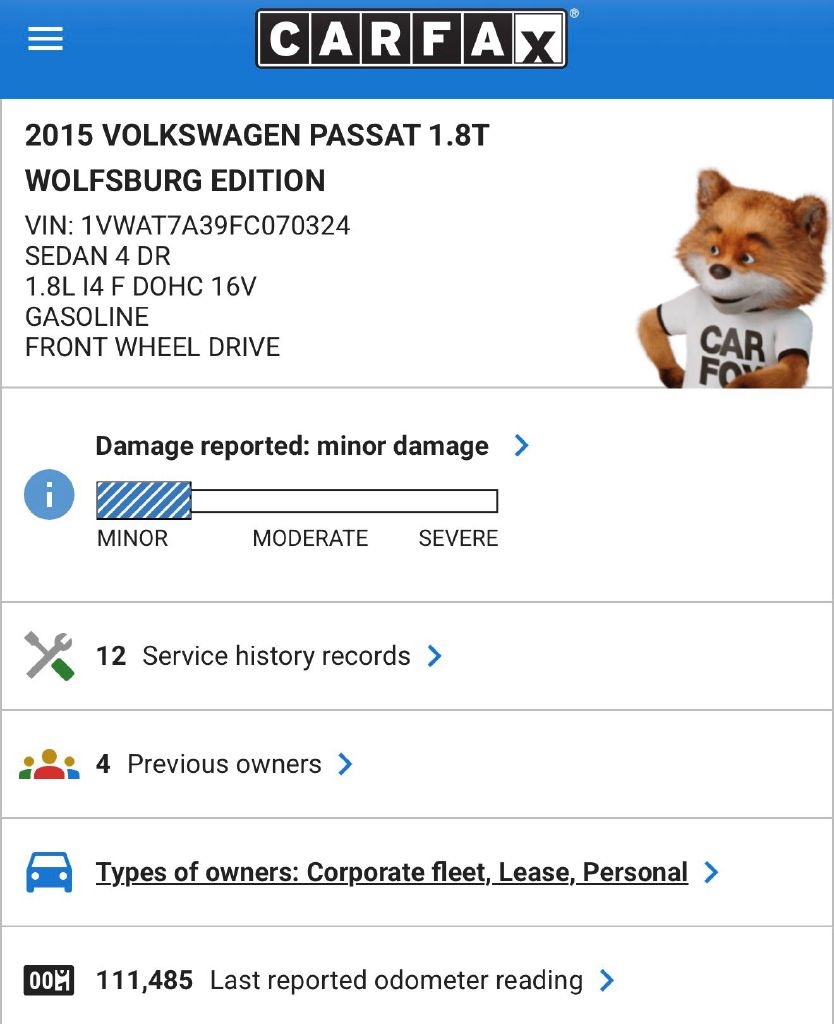Click the blue info circle icon

tap(49, 494)
